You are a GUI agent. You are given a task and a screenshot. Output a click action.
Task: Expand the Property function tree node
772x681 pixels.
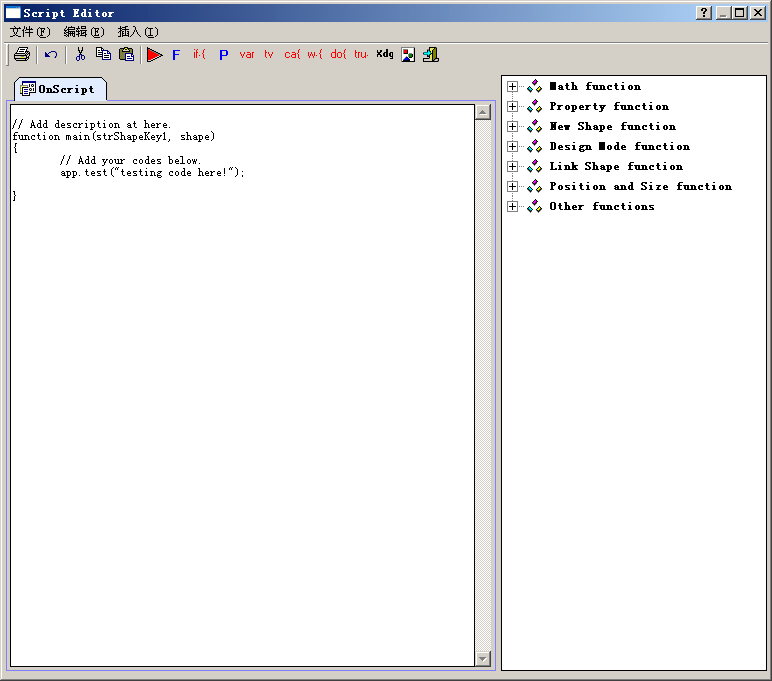[512, 106]
